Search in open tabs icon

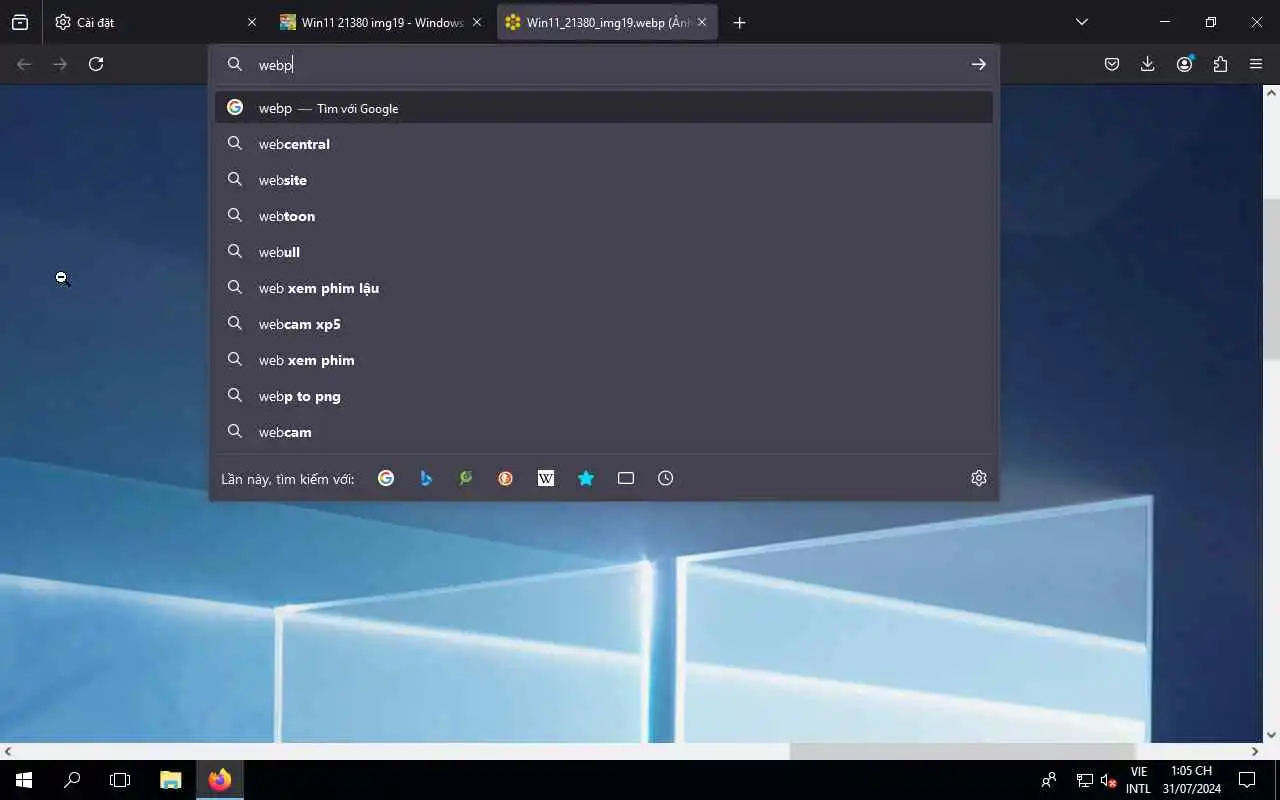tap(626, 478)
